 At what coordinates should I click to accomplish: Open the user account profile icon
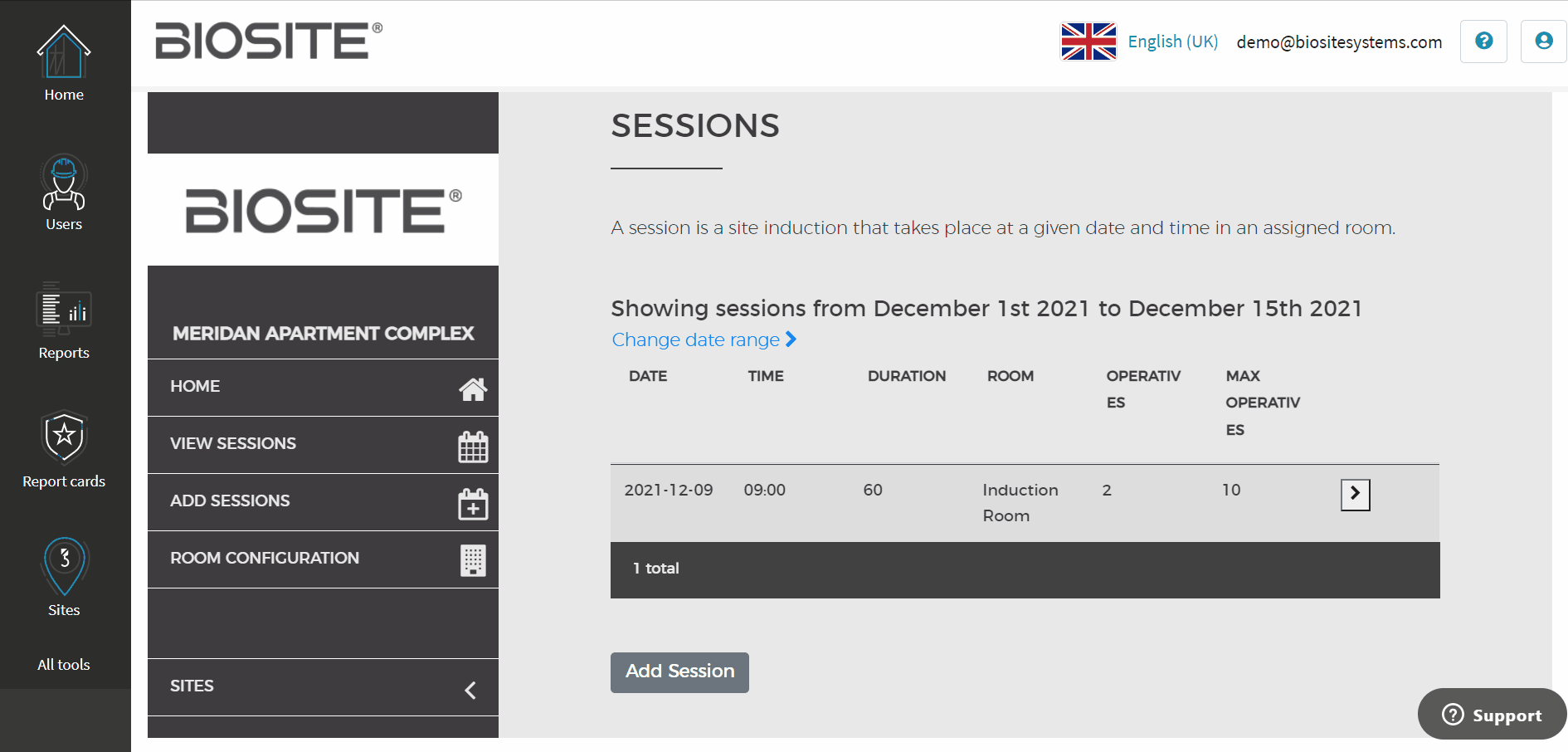point(1543,41)
